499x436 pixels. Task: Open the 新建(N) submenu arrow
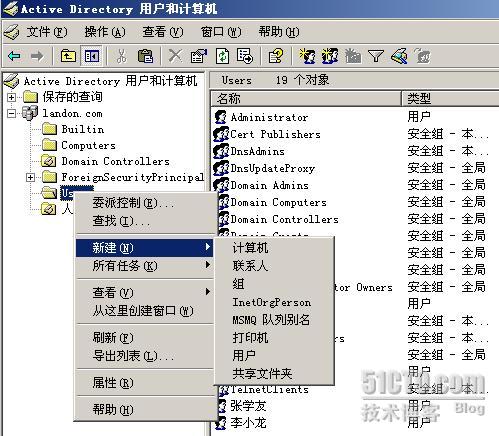(x=208, y=247)
